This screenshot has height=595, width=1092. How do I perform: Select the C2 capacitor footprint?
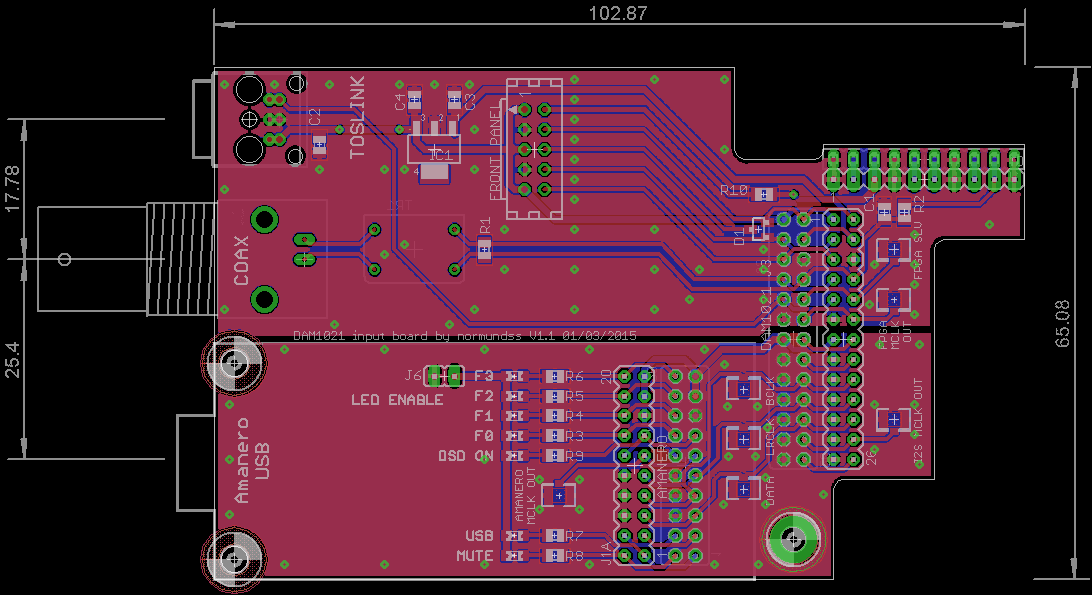(x=319, y=145)
